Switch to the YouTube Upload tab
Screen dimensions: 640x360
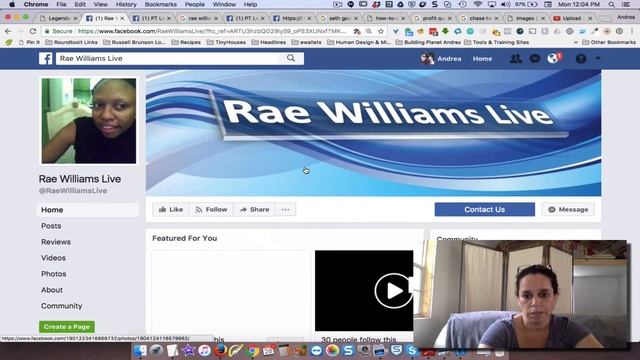[572, 18]
